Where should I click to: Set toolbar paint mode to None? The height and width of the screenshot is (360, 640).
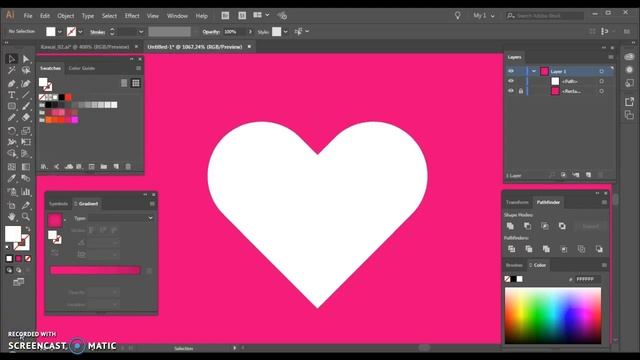point(28,258)
